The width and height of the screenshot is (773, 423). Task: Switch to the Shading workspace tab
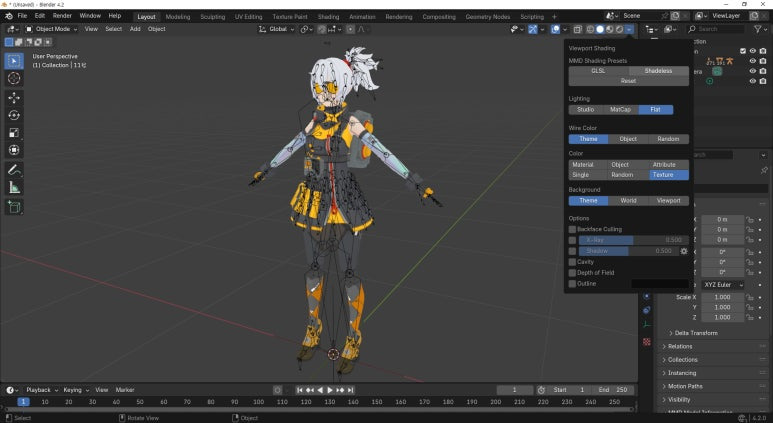point(328,17)
